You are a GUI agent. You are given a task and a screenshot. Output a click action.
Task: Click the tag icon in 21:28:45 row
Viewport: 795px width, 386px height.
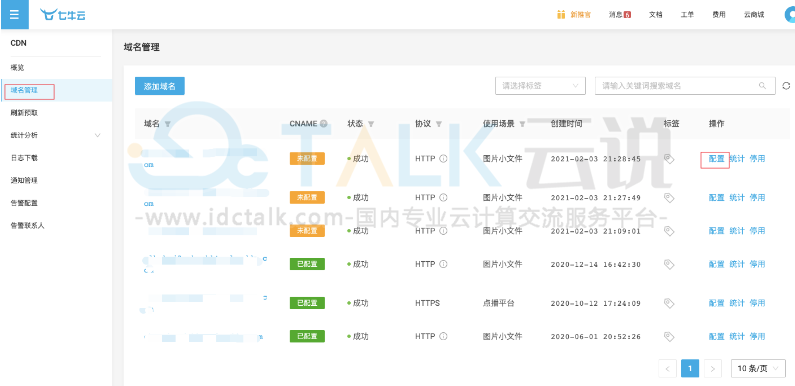(669, 159)
